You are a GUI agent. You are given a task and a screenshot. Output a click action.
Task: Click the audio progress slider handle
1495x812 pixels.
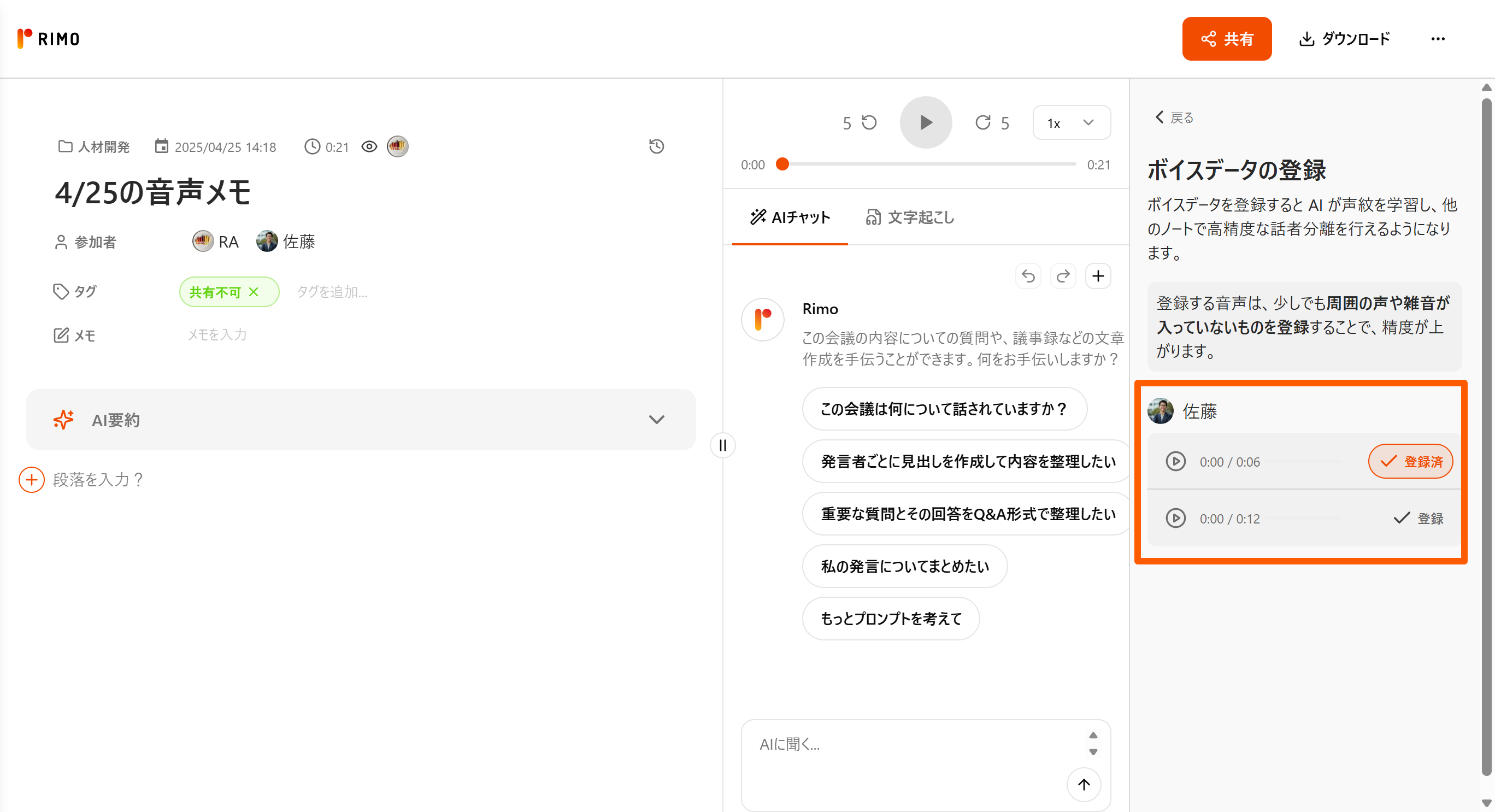782,164
